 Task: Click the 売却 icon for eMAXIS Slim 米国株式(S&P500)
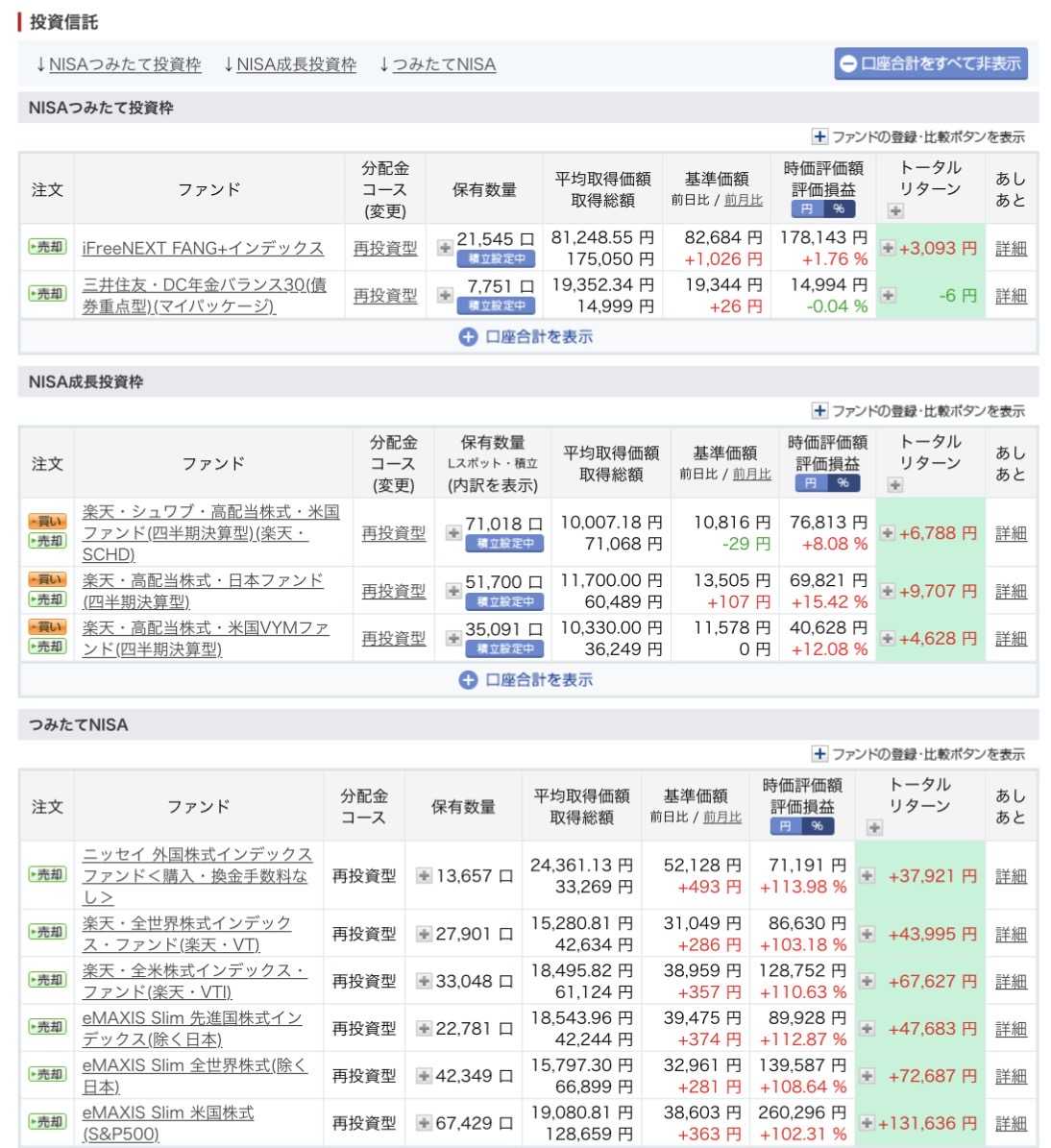tap(47, 1122)
